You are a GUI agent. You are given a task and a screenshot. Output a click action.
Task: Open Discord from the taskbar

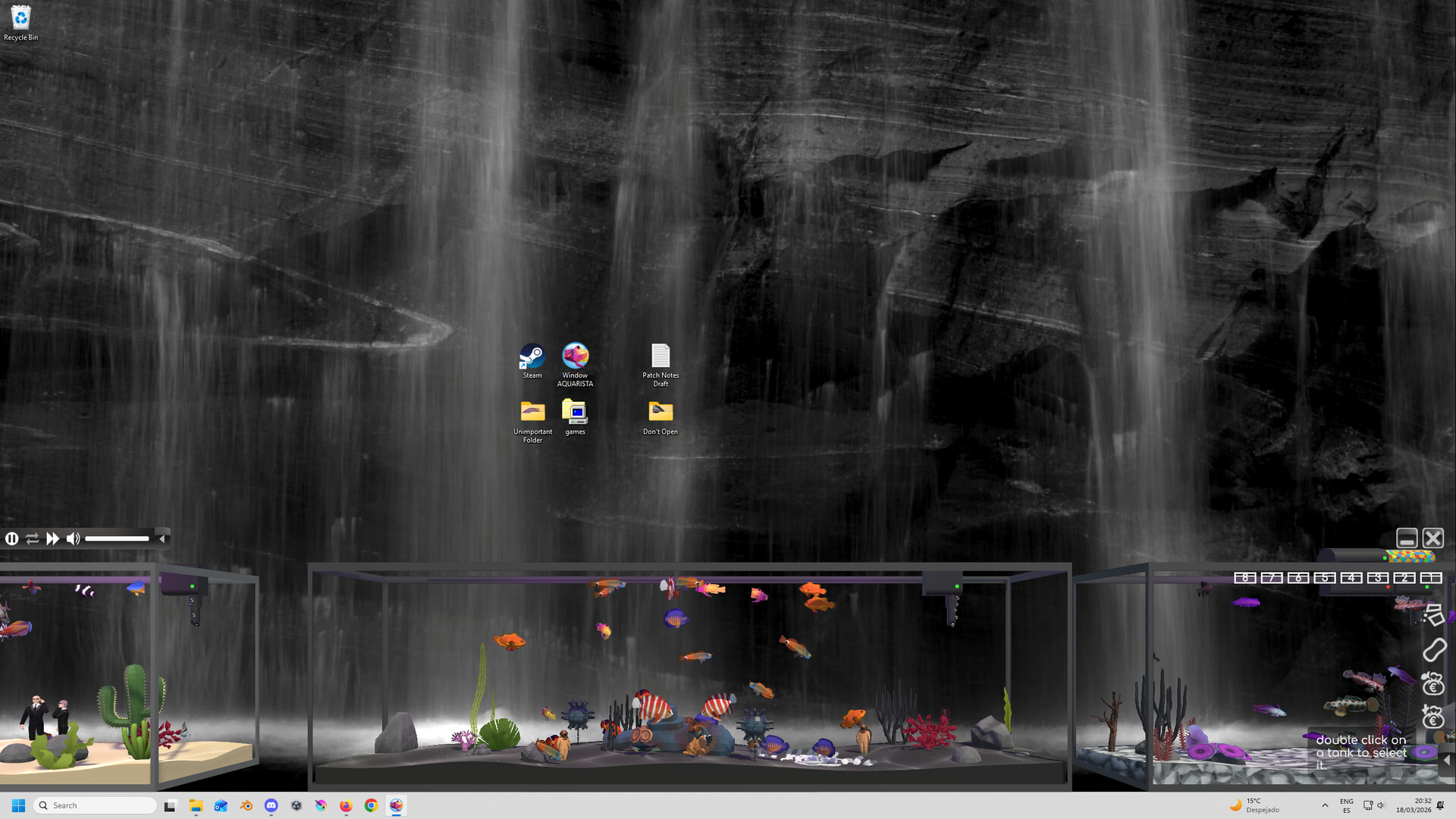(271, 805)
